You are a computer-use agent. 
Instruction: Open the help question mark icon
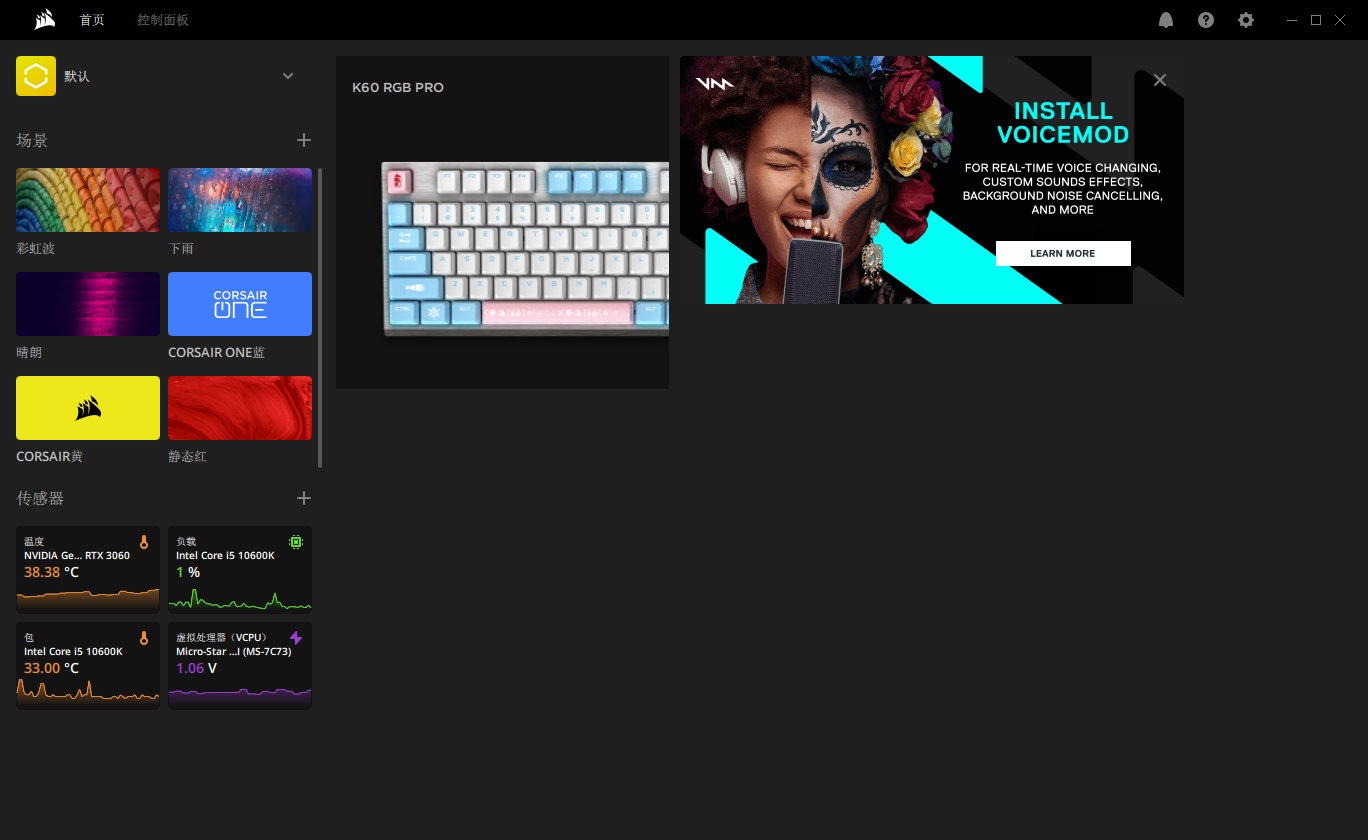pyautogui.click(x=1206, y=20)
